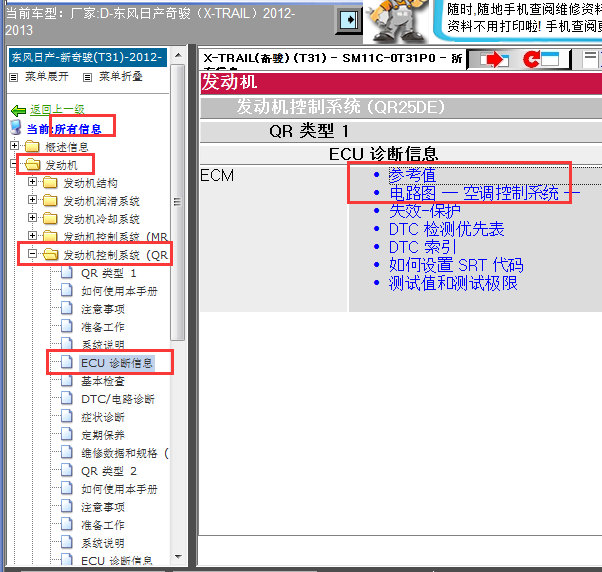Click page icon next to QR 类型 2

[67, 470]
